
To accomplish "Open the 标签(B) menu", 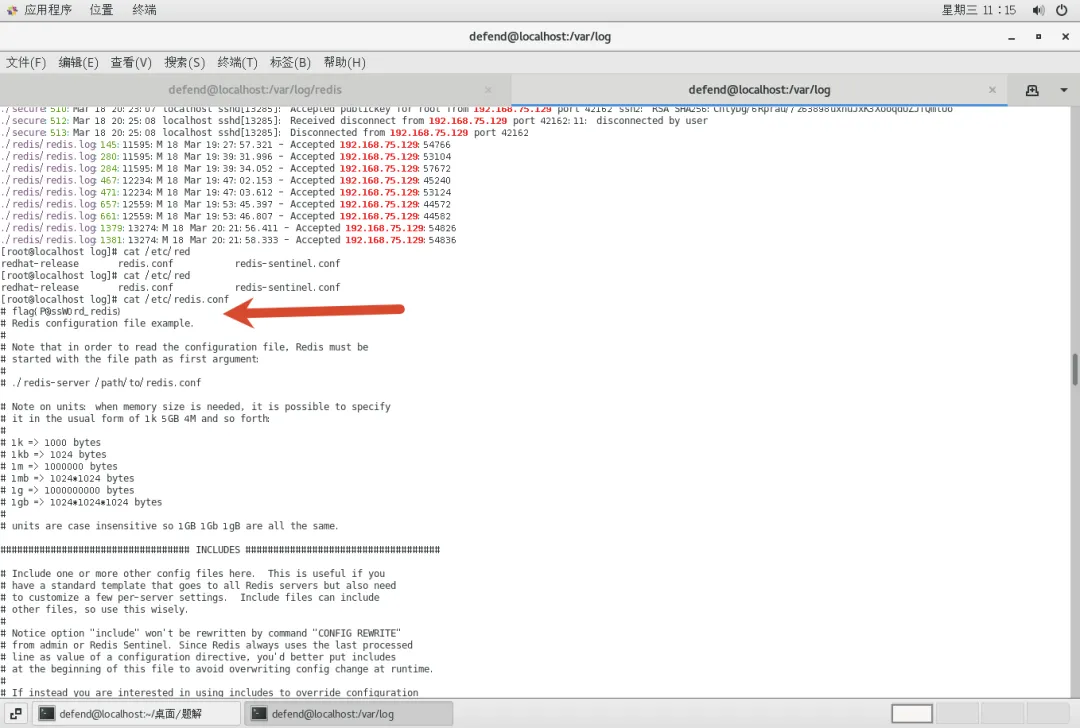I will (x=290, y=63).
